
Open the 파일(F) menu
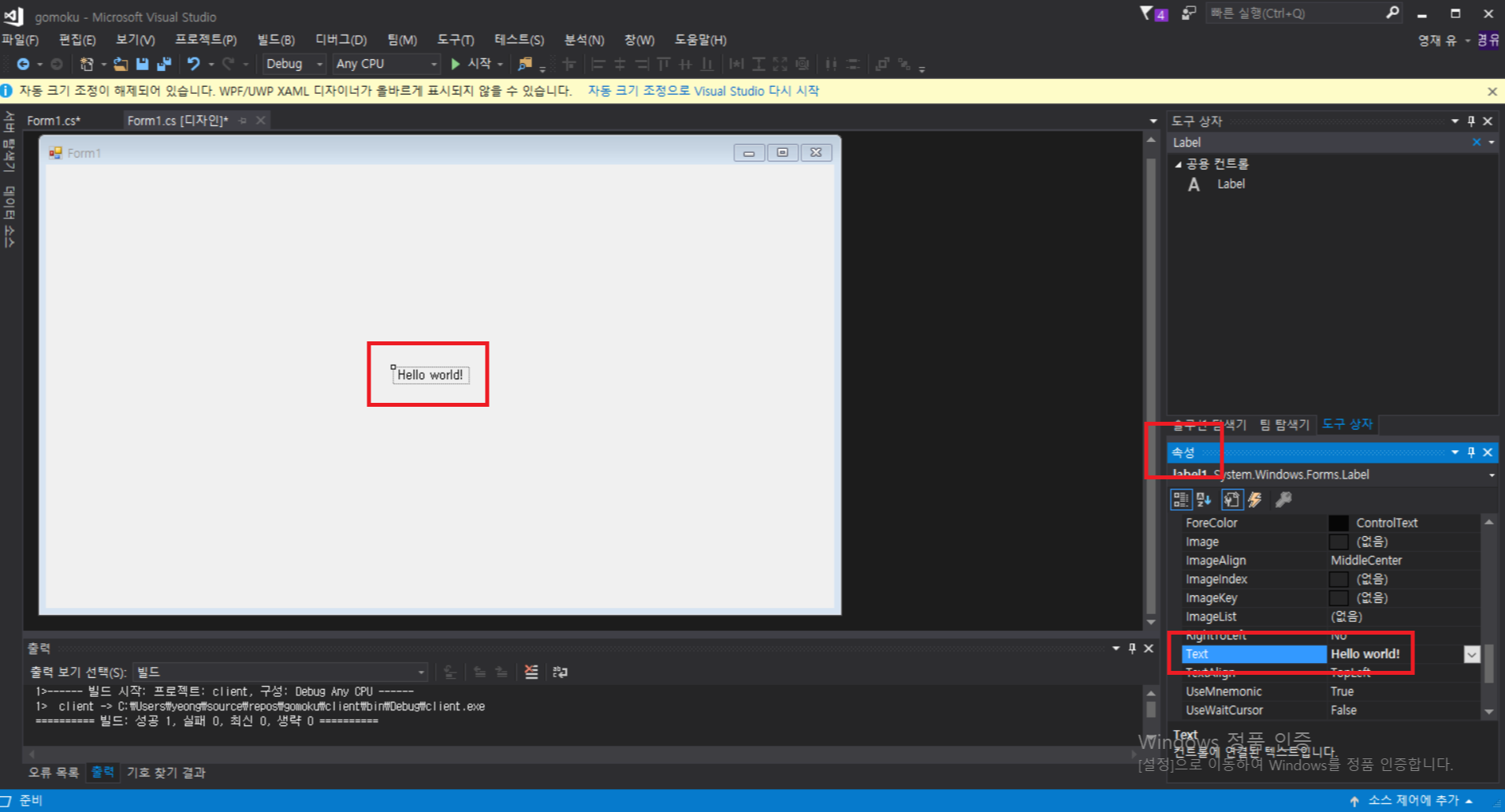(x=20, y=39)
